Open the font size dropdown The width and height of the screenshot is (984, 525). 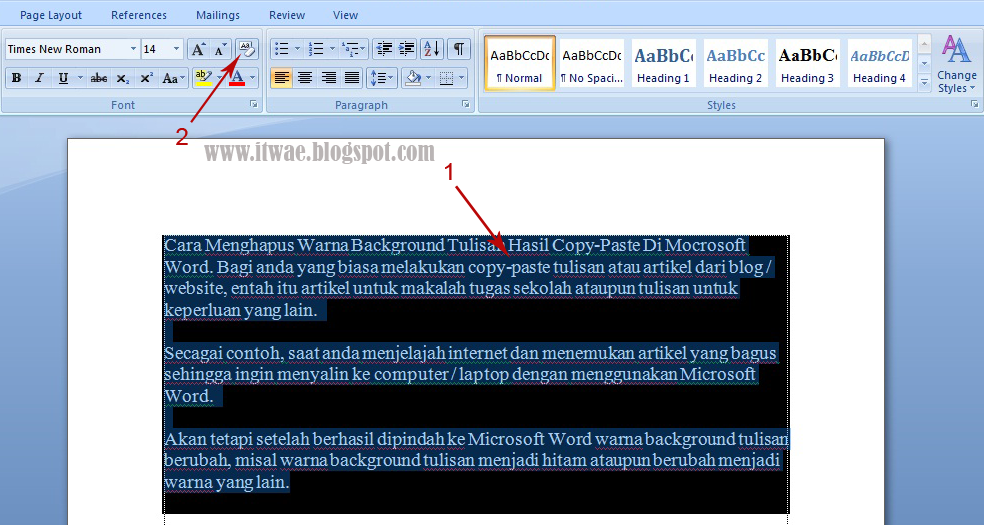pyautogui.click(x=176, y=49)
